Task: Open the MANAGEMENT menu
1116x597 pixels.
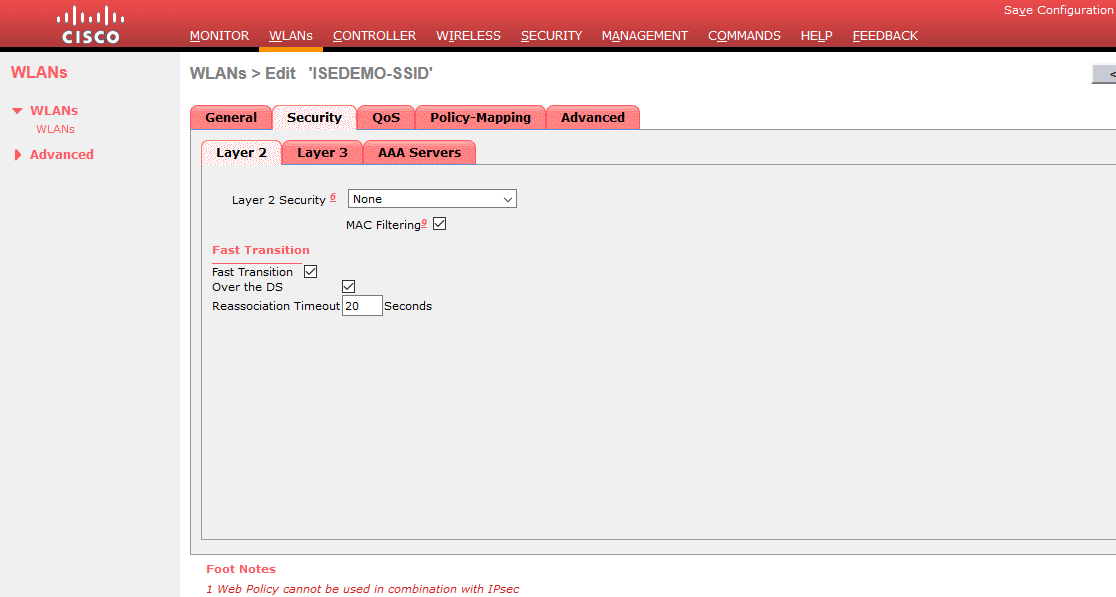Action: pos(645,36)
